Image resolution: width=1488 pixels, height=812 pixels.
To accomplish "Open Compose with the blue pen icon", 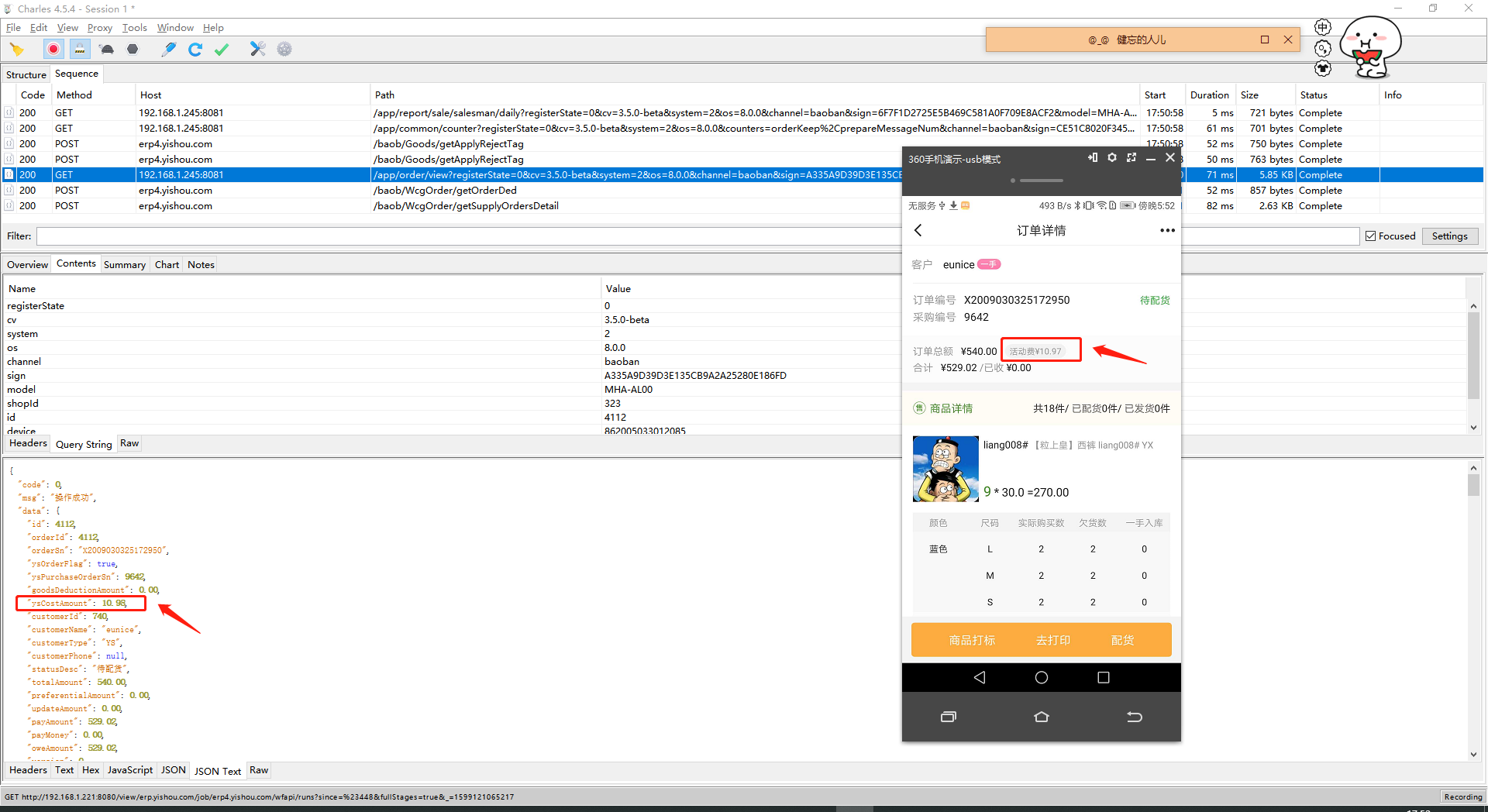I will [168, 50].
